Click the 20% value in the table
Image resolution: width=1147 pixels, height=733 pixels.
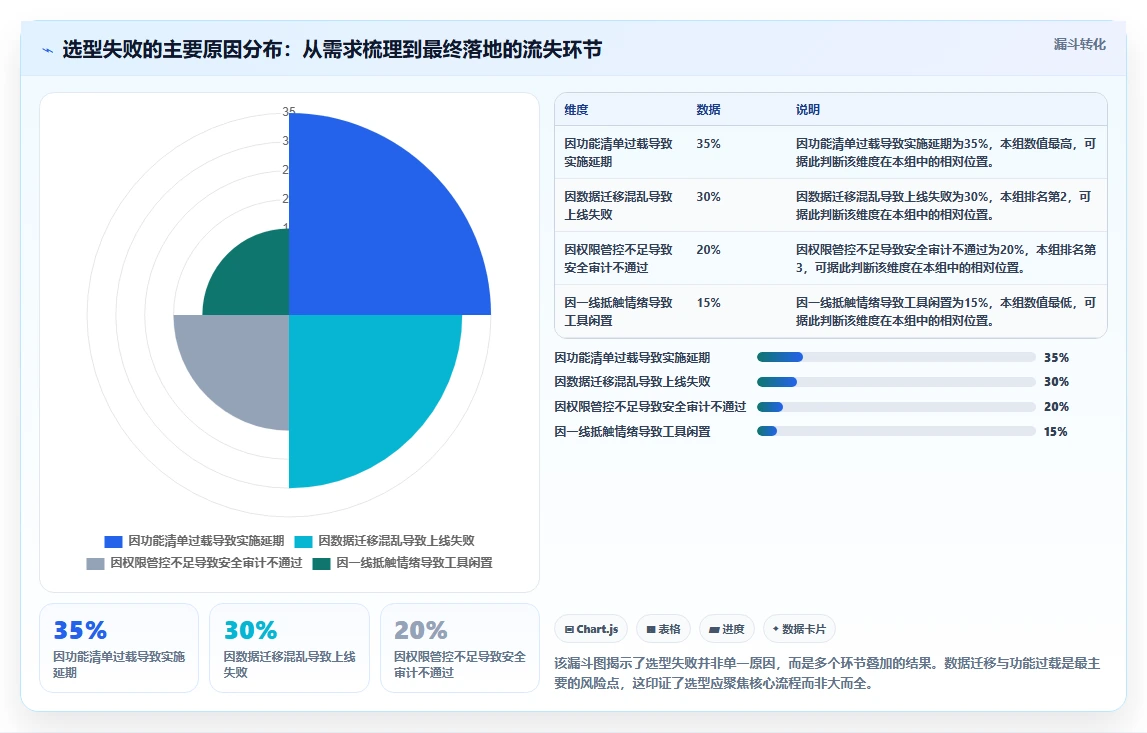point(708,249)
